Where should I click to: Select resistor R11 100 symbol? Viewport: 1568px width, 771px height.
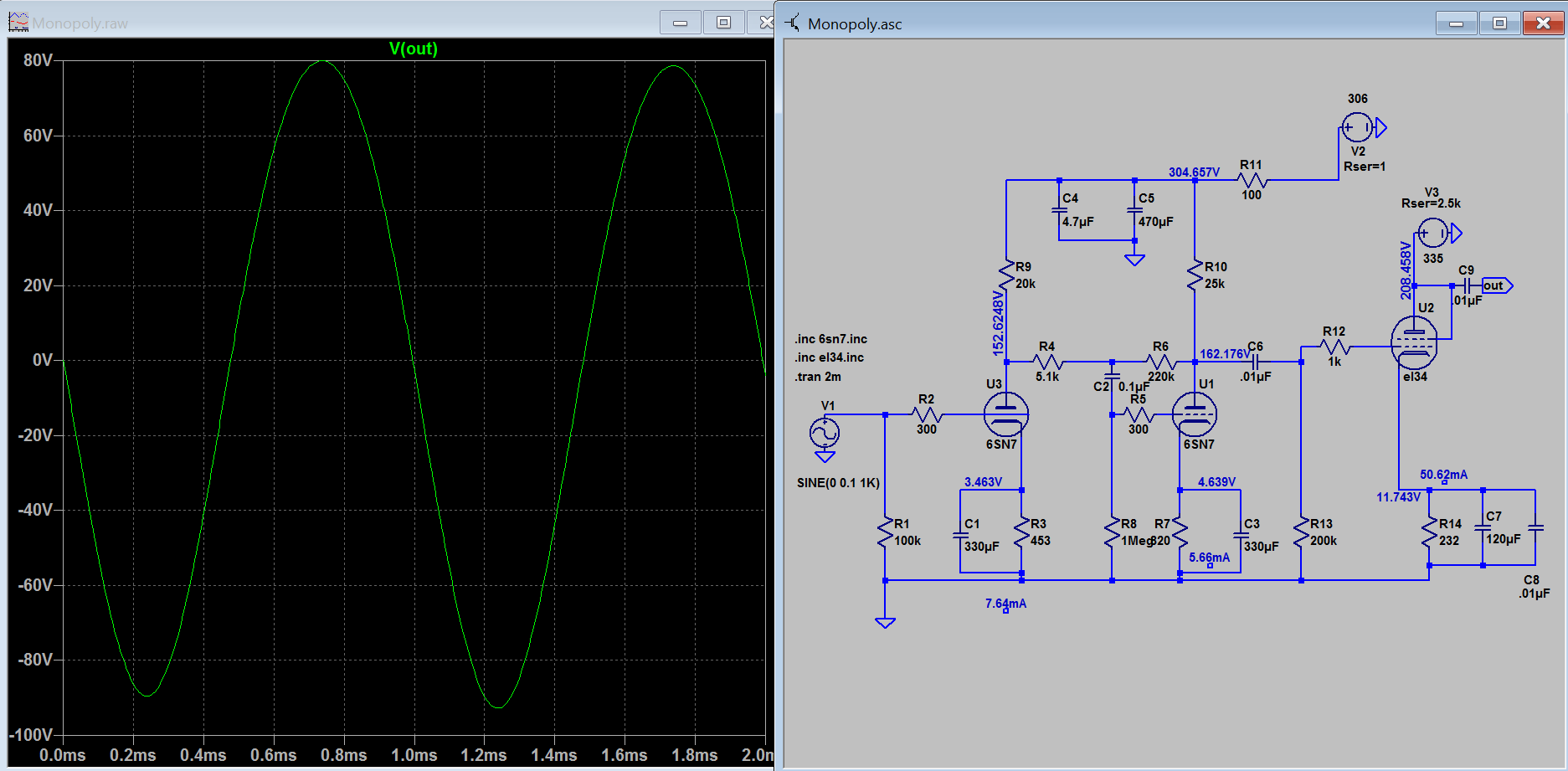[1252, 180]
